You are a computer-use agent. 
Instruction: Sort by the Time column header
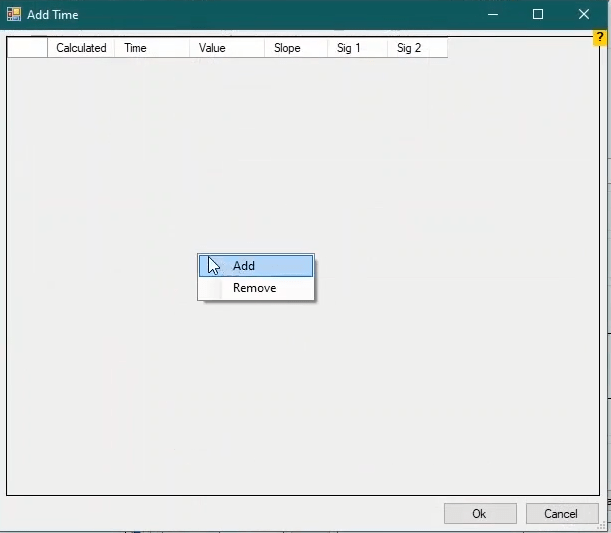150,48
